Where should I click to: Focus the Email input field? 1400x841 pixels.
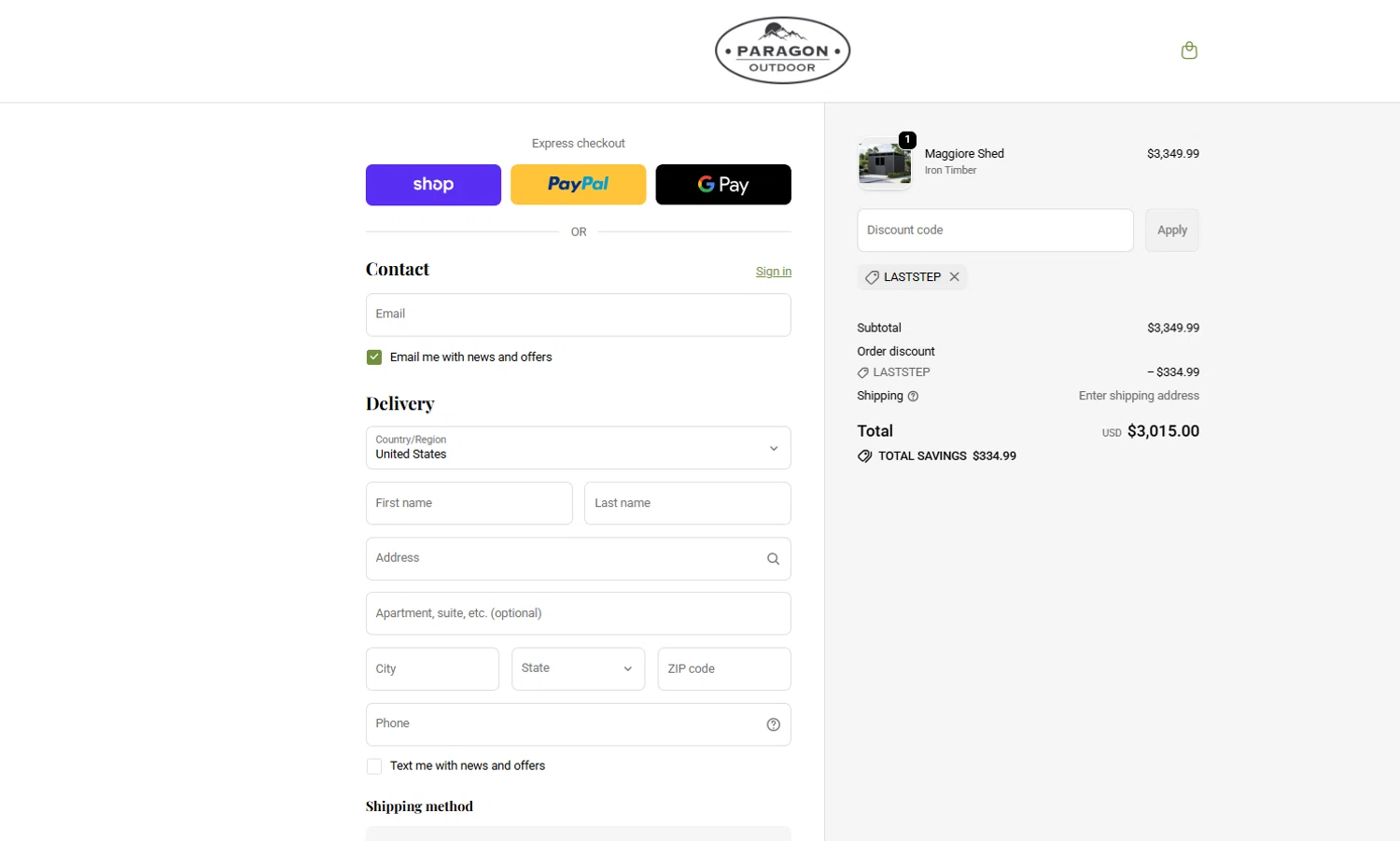click(x=578, y=315)
